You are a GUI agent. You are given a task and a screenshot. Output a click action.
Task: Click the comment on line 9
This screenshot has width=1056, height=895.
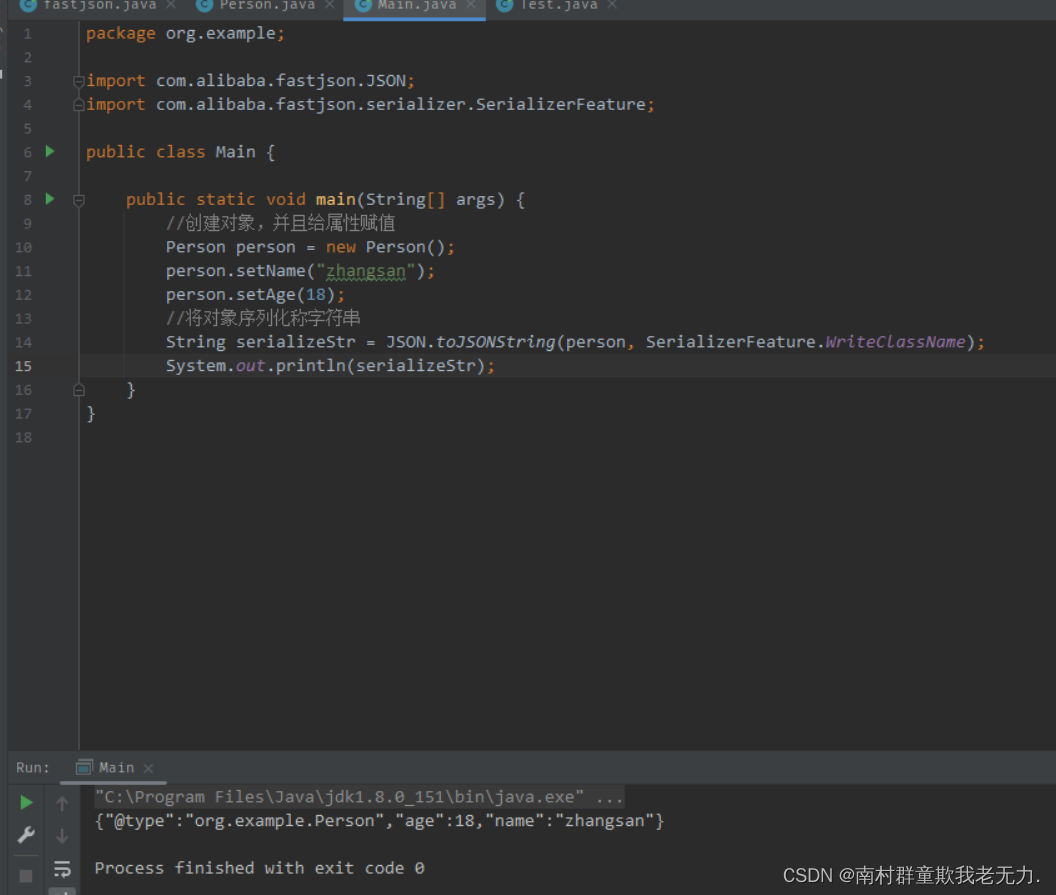(x=281, y=223)
